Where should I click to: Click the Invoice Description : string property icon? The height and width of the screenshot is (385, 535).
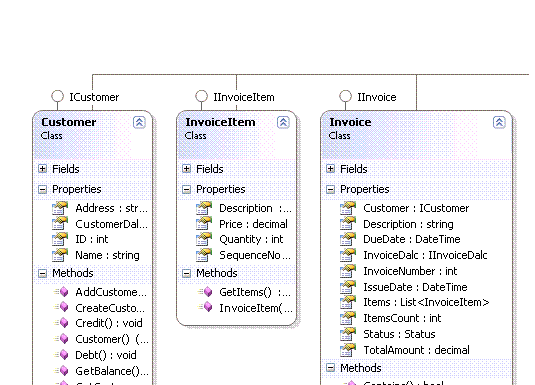click(x=348, y=224)
